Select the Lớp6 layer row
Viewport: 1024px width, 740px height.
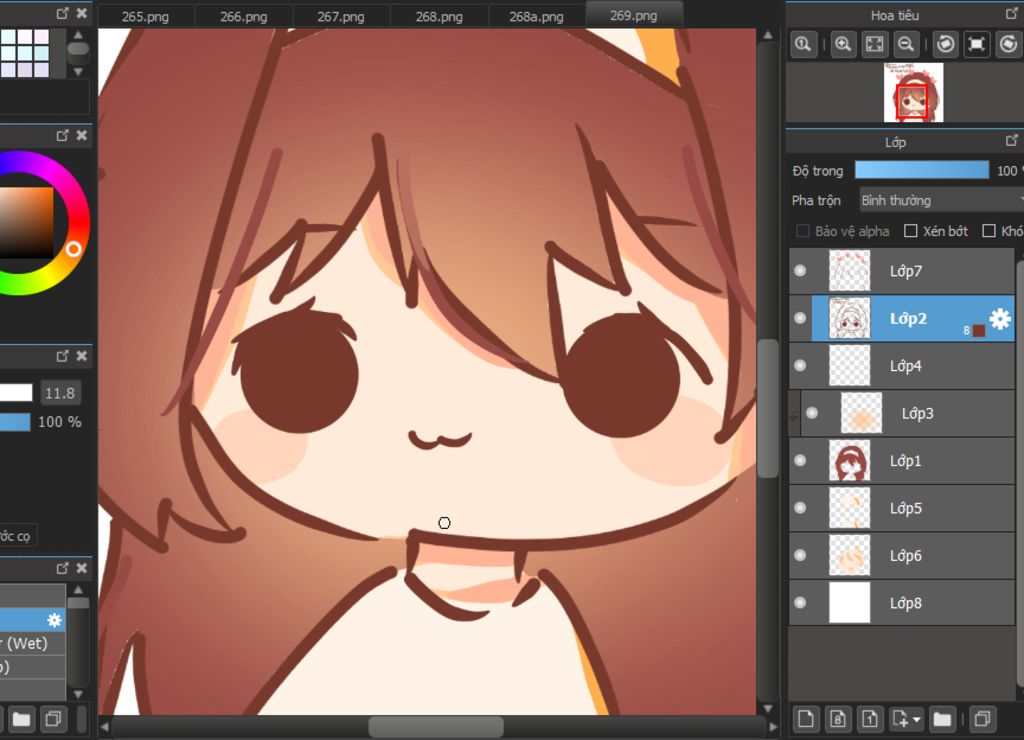tap(901, 555)
